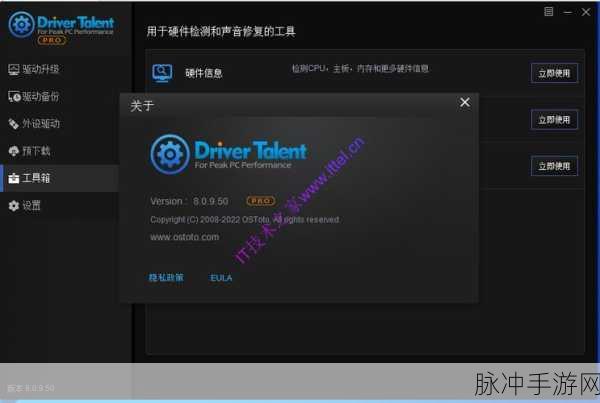Click the second 立即使用 button in tool list
Screen dimensions: 600x403
(x=554, y=120)
